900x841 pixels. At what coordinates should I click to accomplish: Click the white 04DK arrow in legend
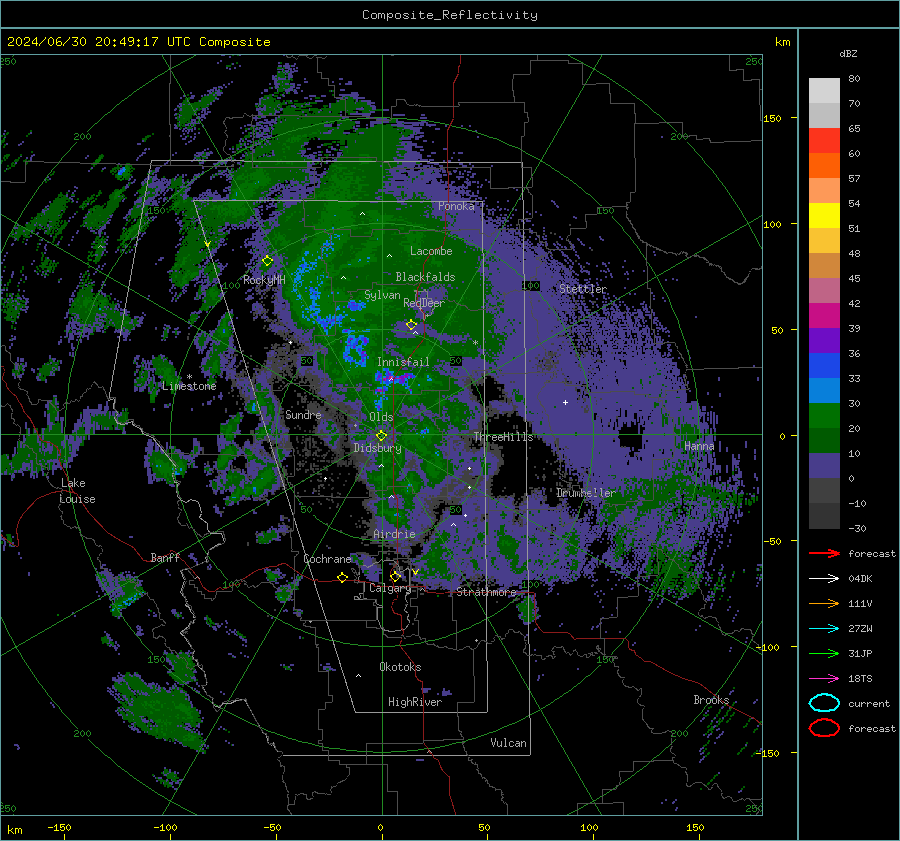click(x=824, y=579)
